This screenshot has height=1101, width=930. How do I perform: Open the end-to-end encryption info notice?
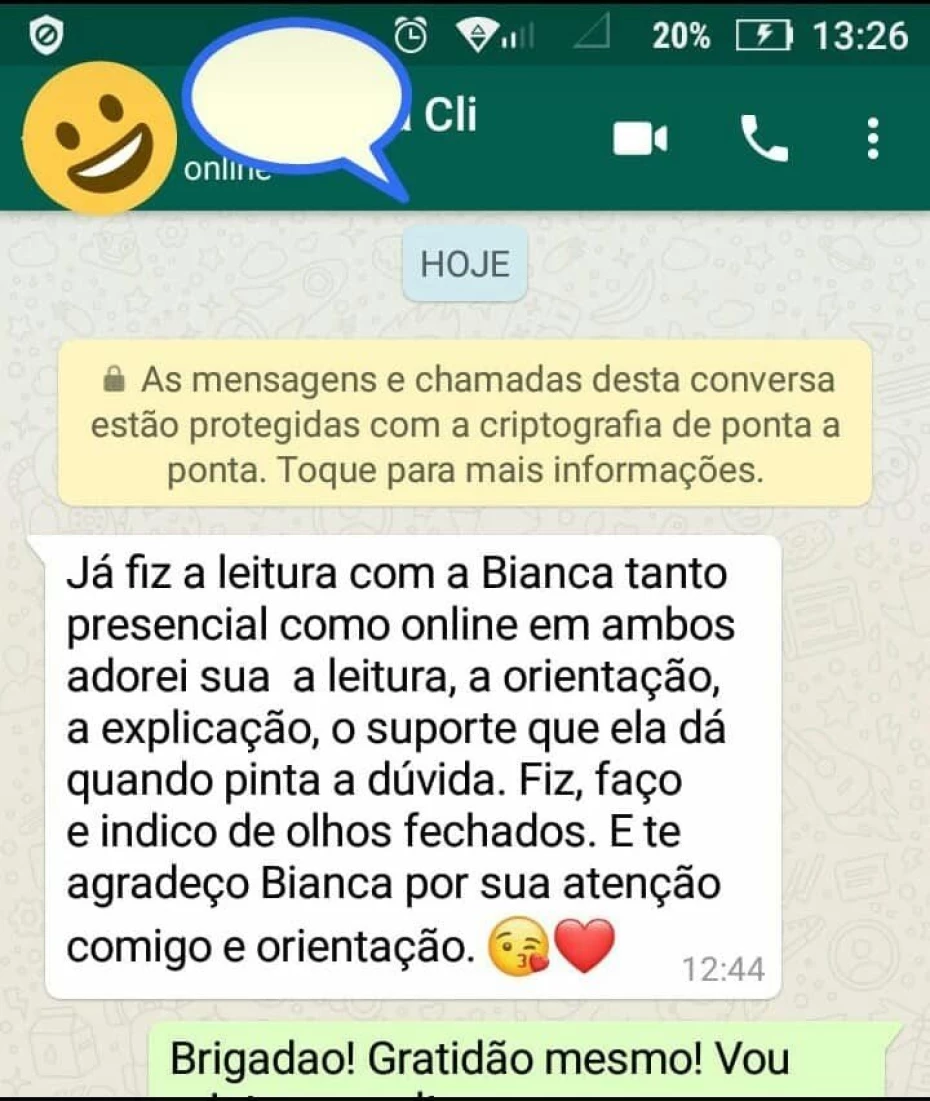pos(465,423)
